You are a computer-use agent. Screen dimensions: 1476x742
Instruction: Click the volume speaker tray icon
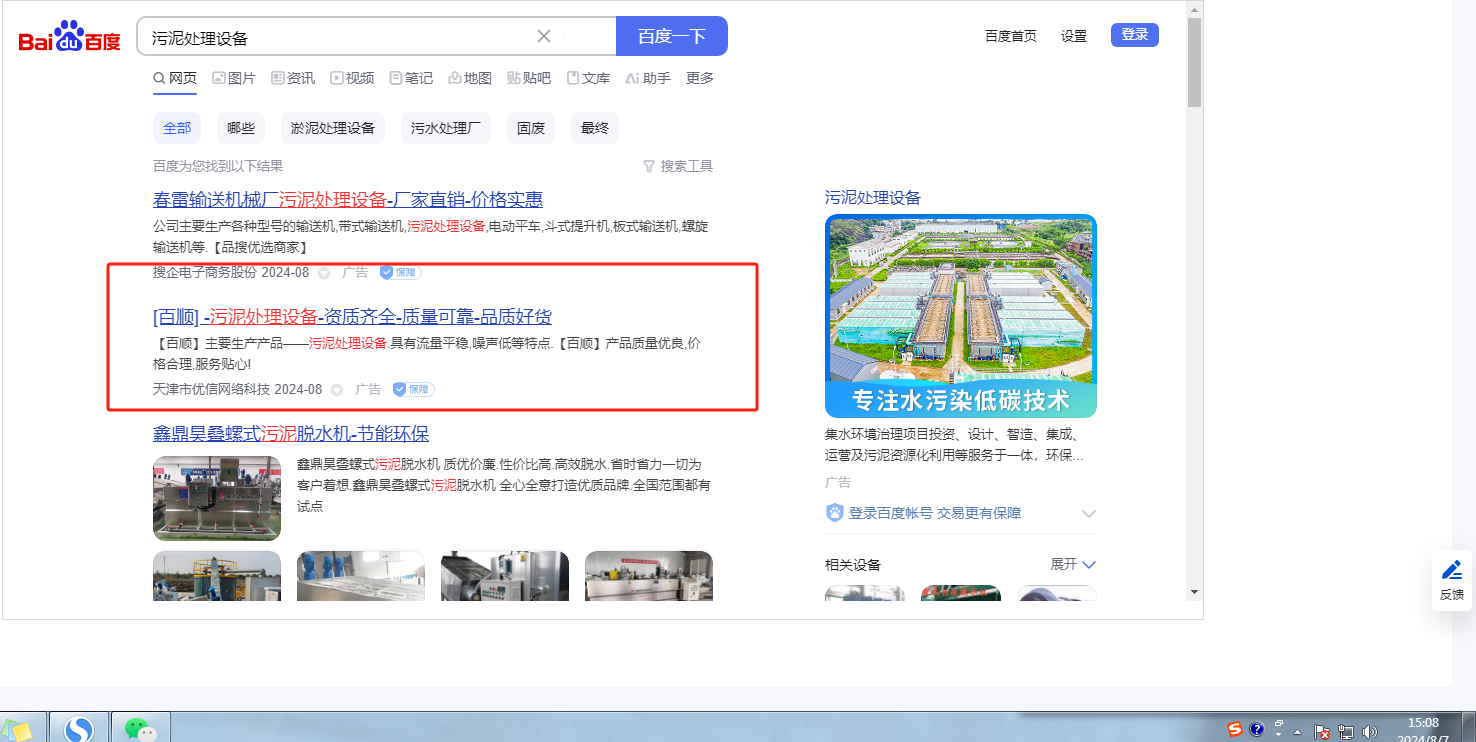(x=1369, y=731)
